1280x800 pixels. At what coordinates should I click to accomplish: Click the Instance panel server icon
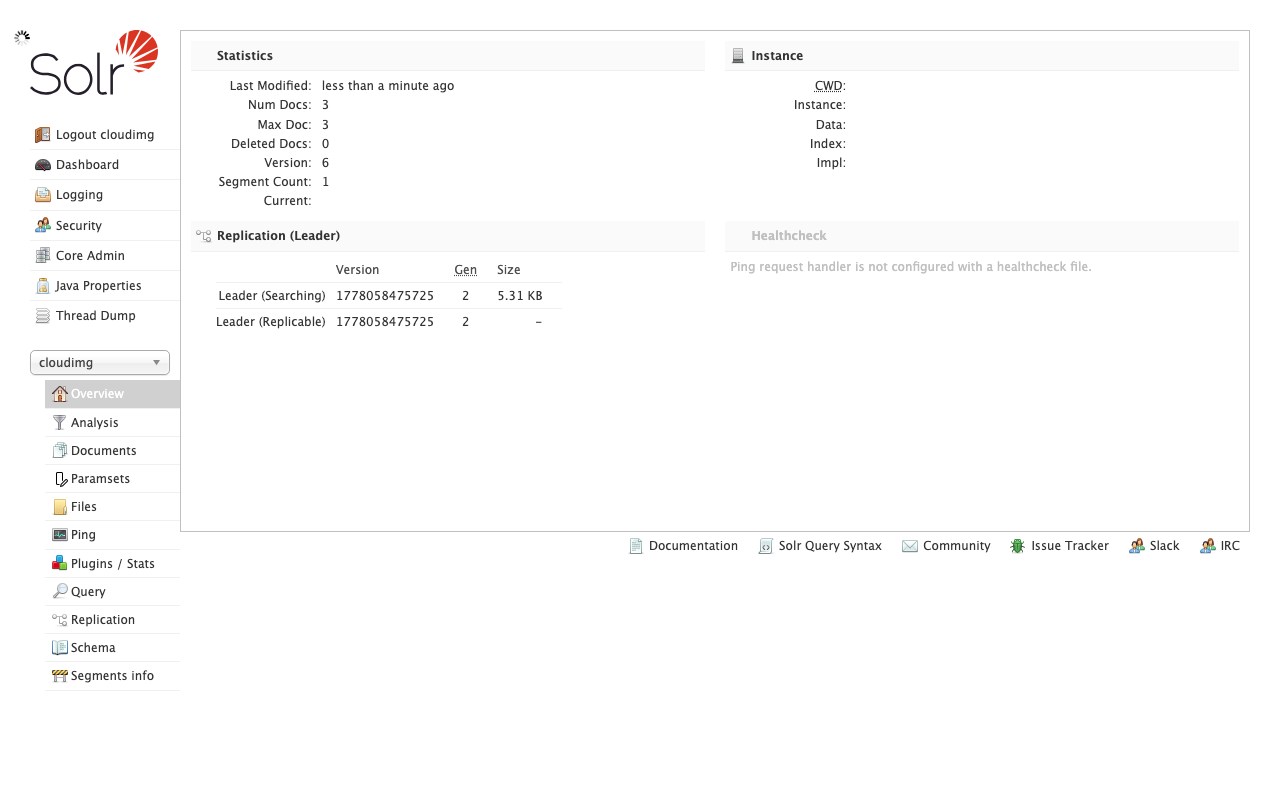[738, 56]
